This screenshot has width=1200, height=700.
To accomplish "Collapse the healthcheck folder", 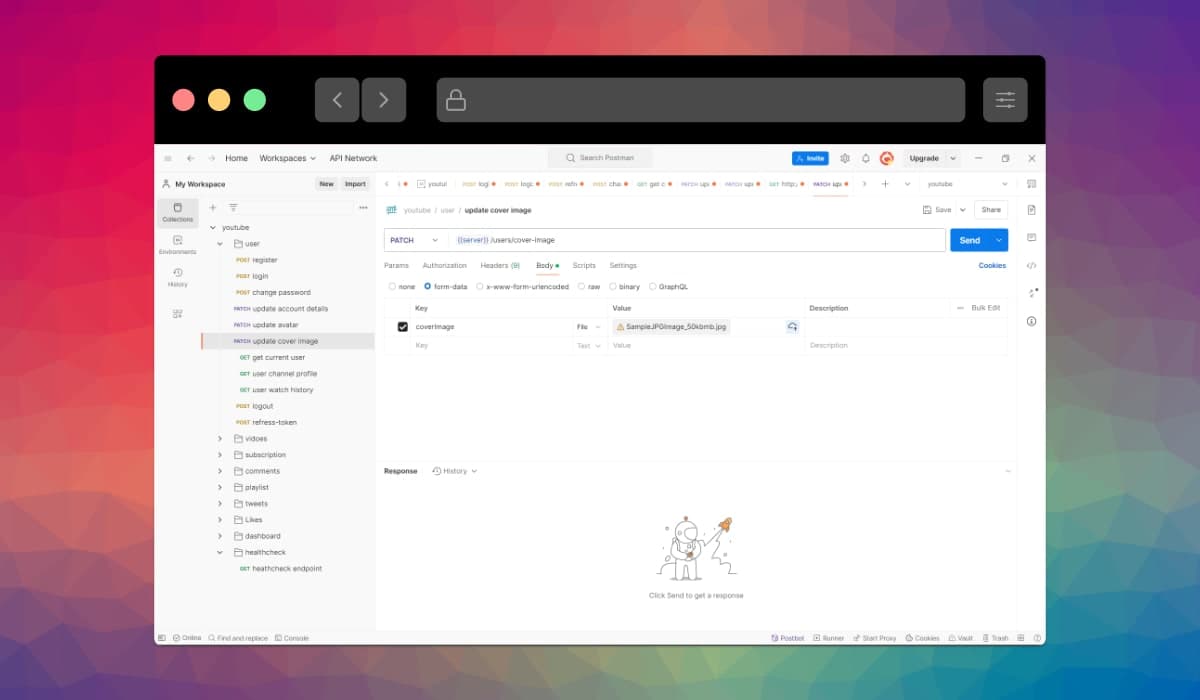I will pyautogui.click(x=220, y=552).
